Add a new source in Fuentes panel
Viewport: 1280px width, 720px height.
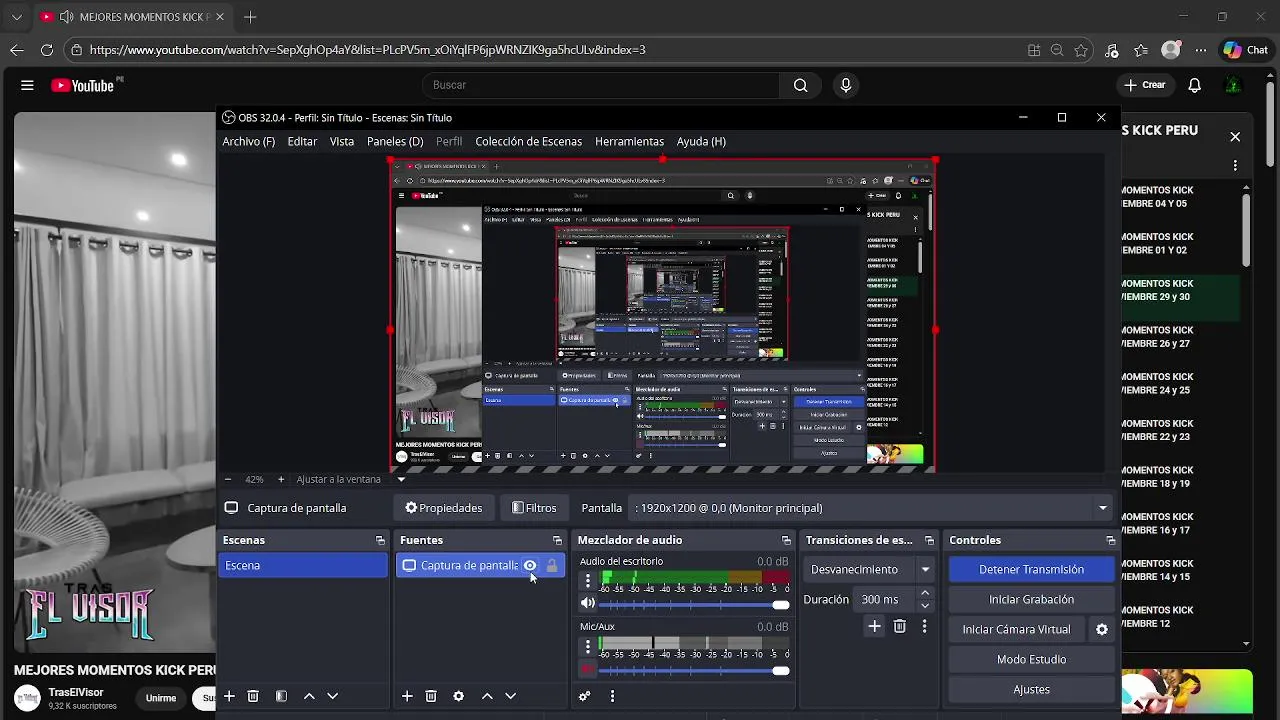tap(407, 696)
